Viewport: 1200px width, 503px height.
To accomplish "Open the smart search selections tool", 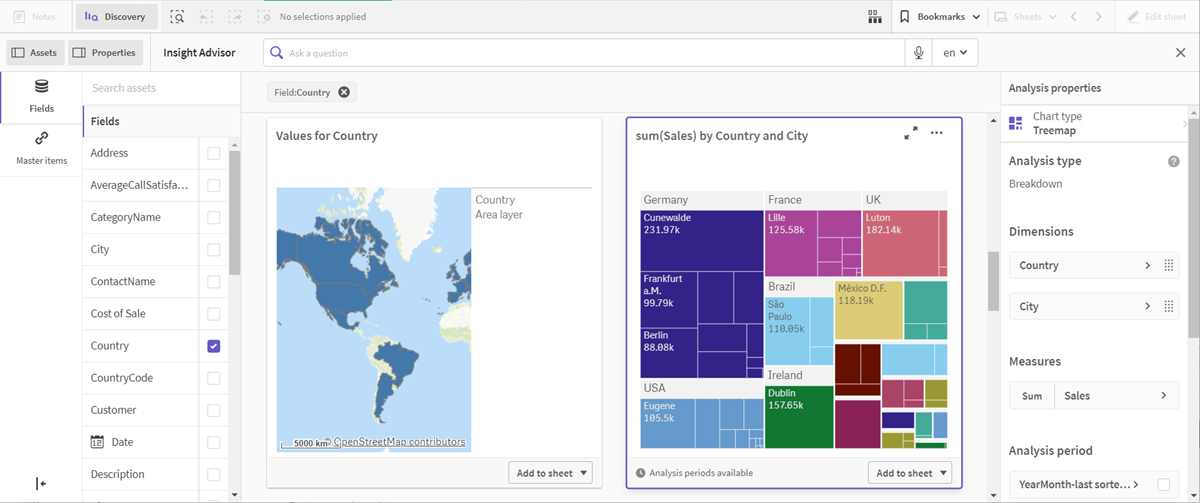I will [x=177, y=17].
